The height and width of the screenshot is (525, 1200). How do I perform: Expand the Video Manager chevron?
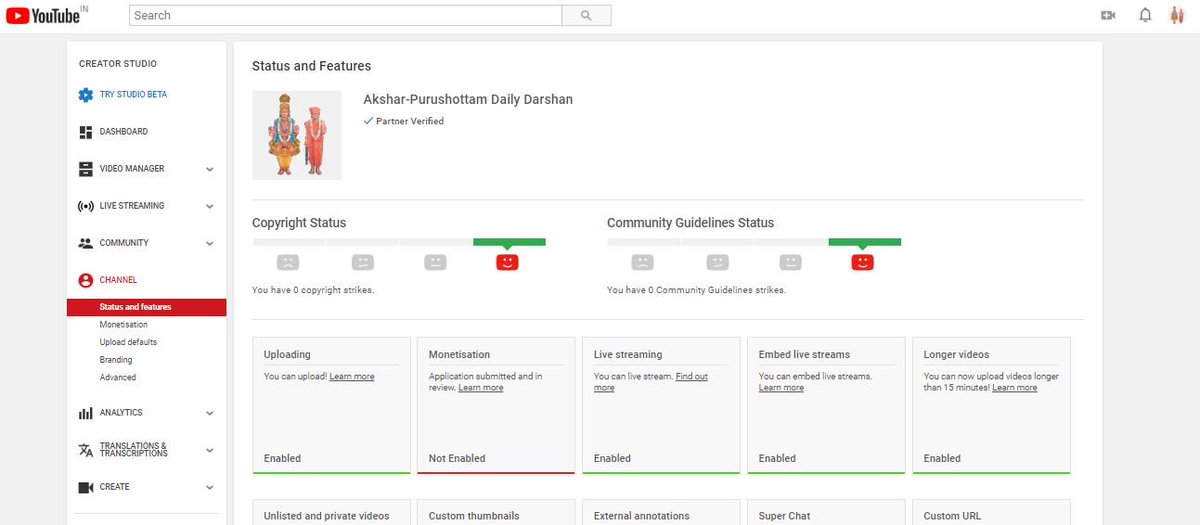coord(210,169)
